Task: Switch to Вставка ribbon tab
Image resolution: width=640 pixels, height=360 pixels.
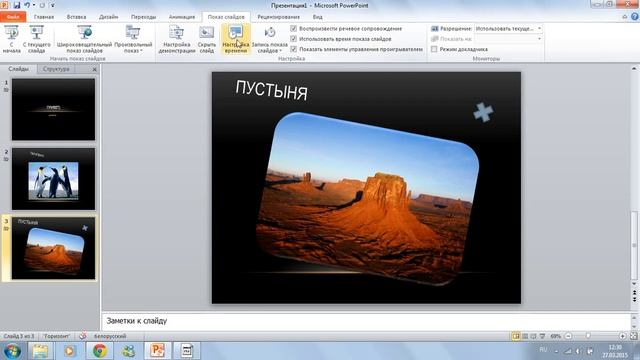Action: (76, 17)
